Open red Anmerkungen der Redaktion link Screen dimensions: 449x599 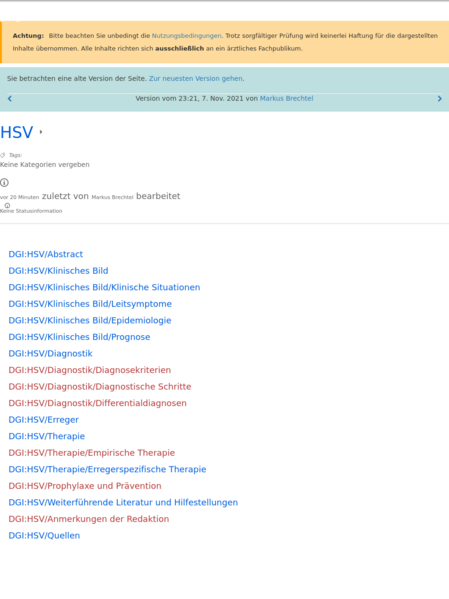tap(89, 519)
